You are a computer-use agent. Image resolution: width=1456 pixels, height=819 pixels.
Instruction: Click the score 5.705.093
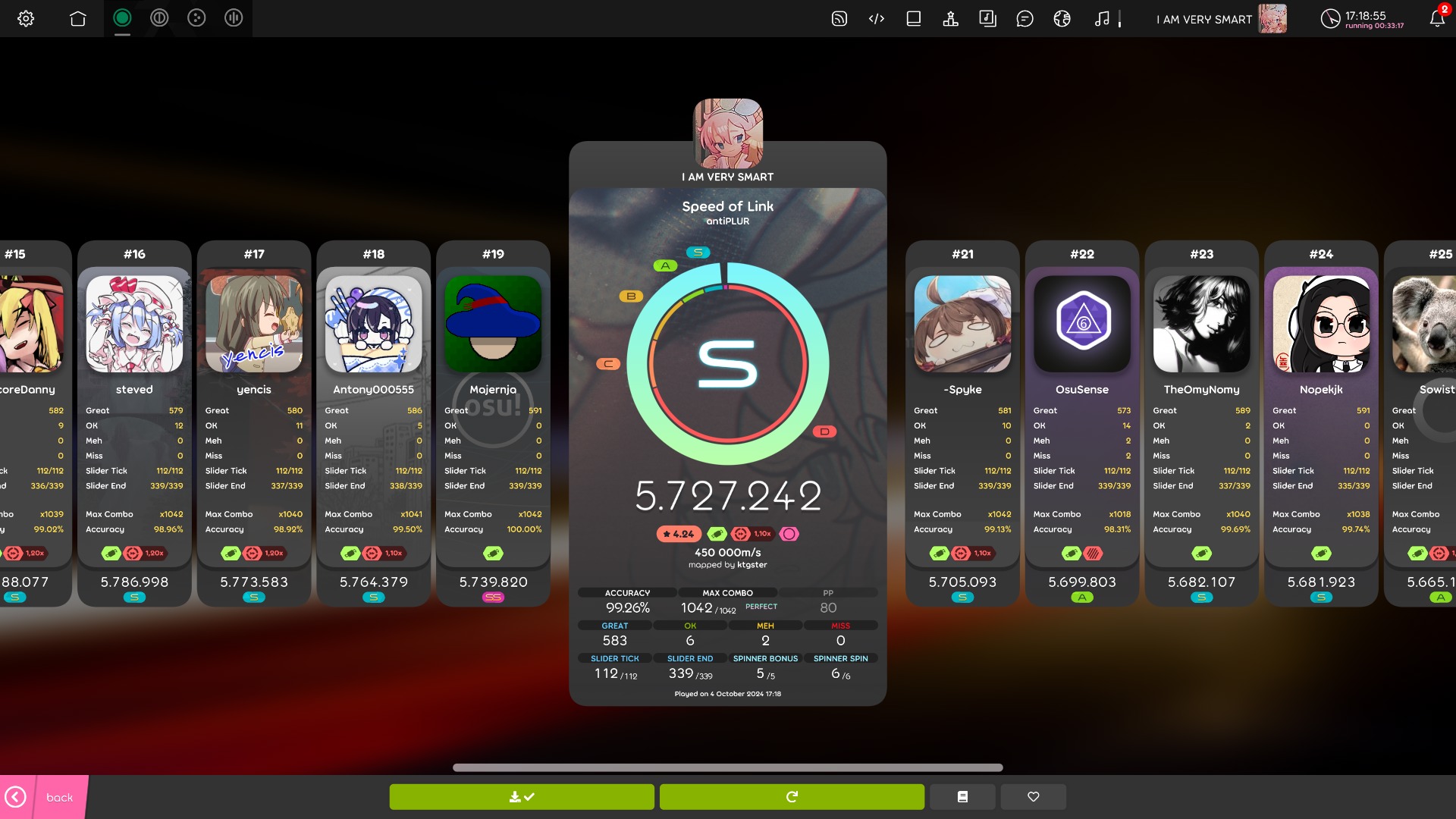(962, 582)
